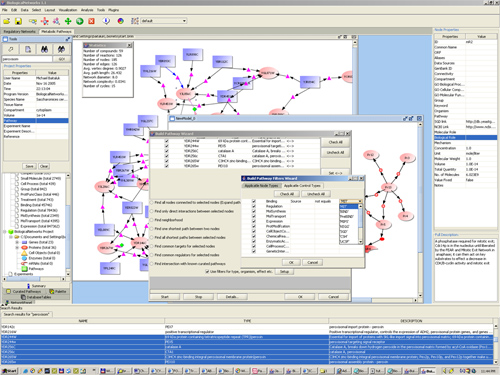Collapse the BiologicalNetworks Project node
The width and height of the screenshot is (500, 375).
pos(5,232)
